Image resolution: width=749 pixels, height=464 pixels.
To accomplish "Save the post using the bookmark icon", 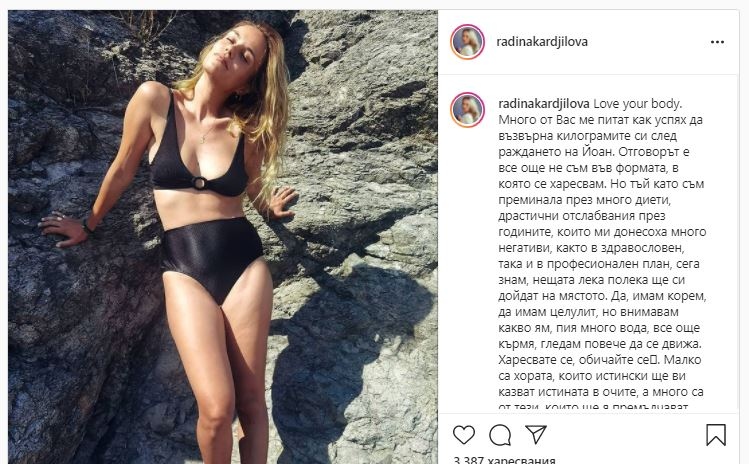I will point(716,435).
